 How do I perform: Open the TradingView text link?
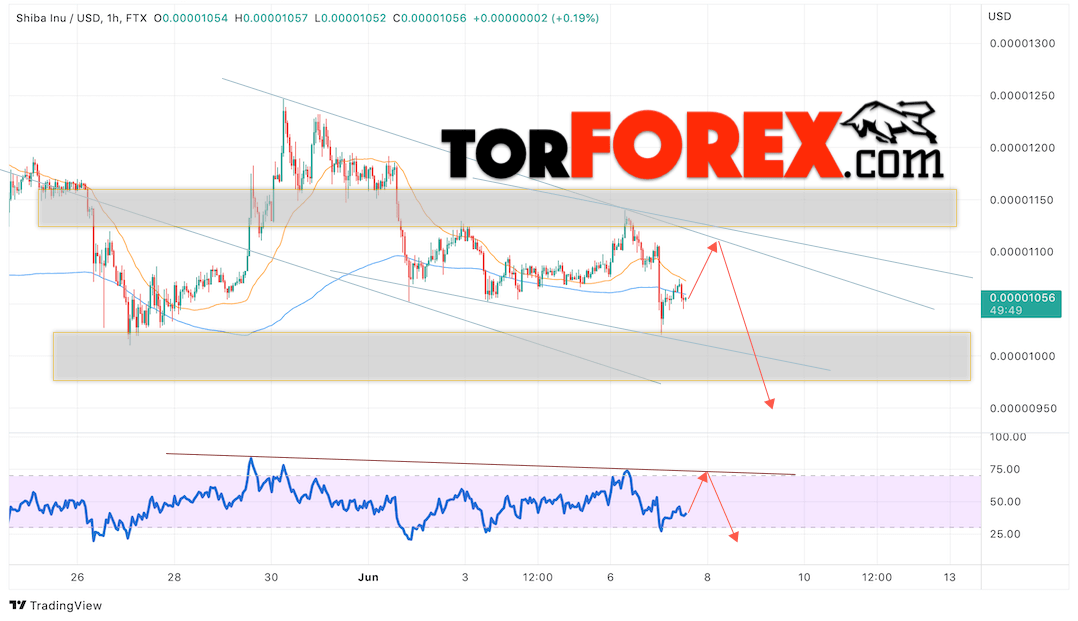tap(66, 606)
